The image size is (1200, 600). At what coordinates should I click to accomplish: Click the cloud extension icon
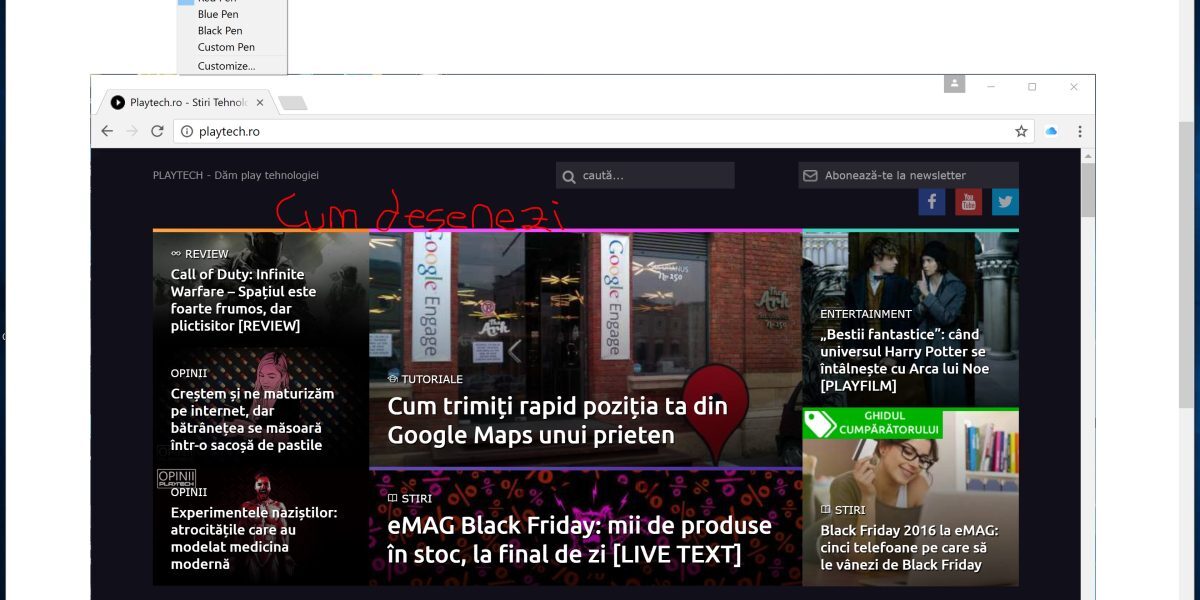coord(1051,131)
